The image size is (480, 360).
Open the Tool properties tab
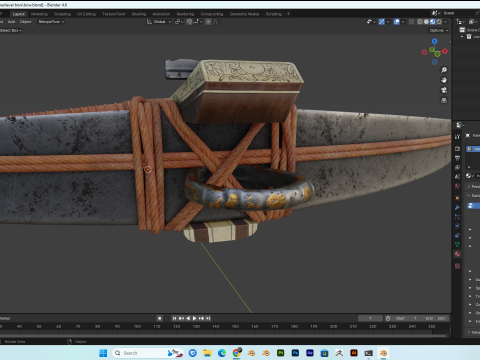coord(457,137)
